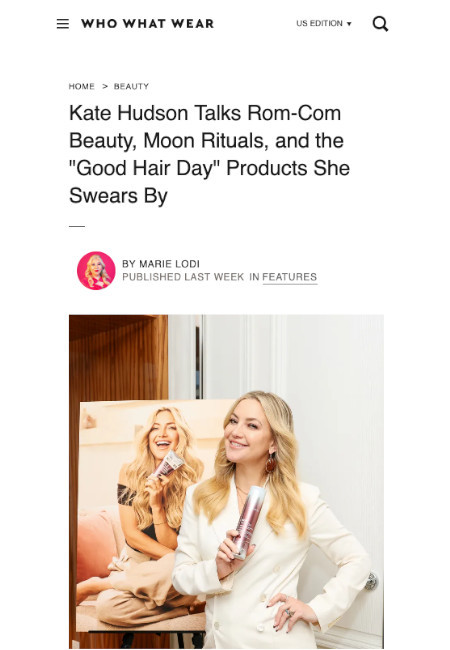Click the poster on the easel in photo
This screenshot has height=650, width=450.
[x=141, y=514]
